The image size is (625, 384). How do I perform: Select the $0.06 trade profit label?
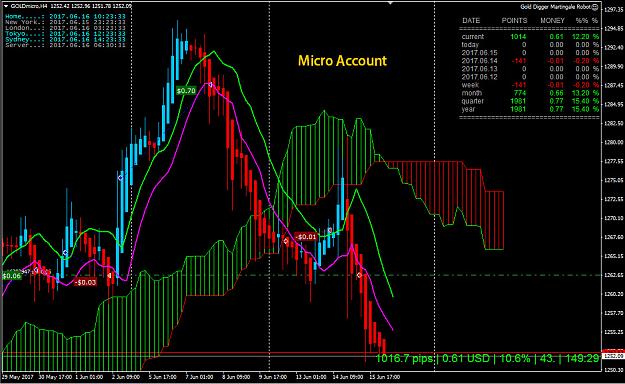12,276
